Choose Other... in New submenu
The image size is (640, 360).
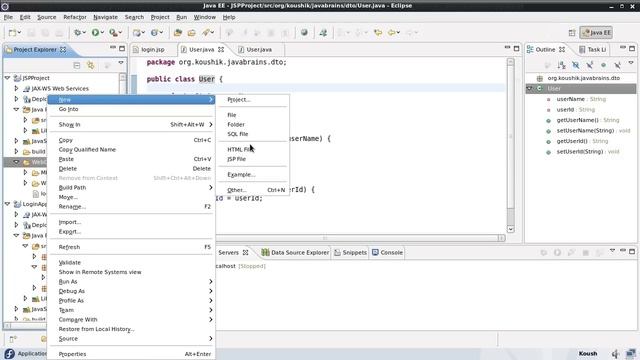click(x=252, y=190)
